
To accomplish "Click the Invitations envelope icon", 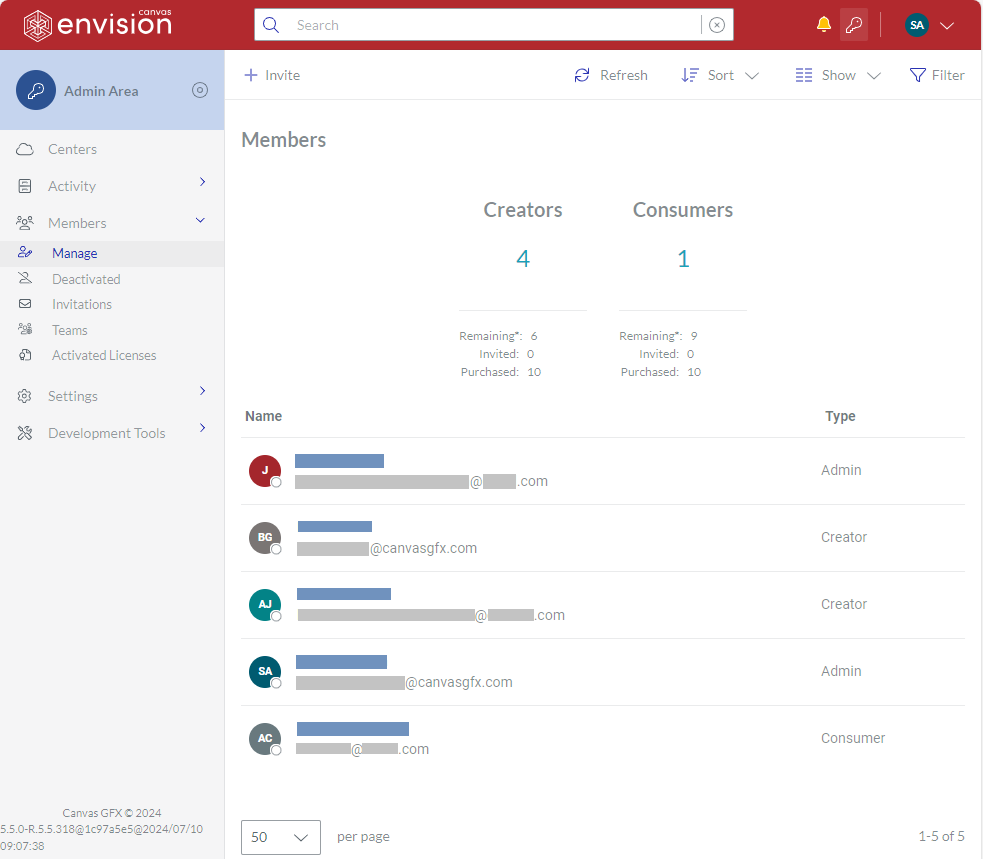I will (24, 303).
